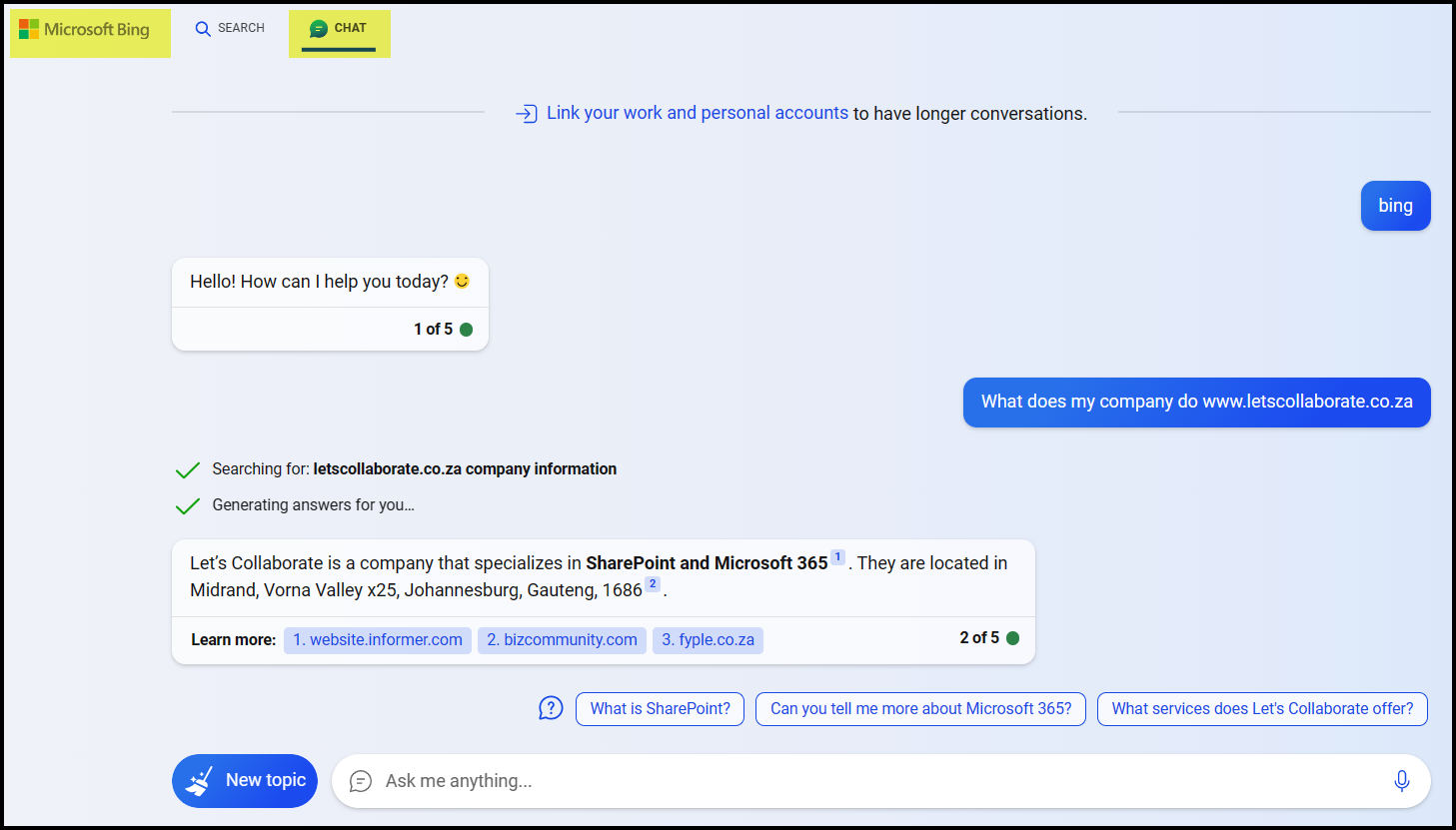Click citation superscript 2 after the address
The image size is (1456, 830).
click(x=653, y=584)
